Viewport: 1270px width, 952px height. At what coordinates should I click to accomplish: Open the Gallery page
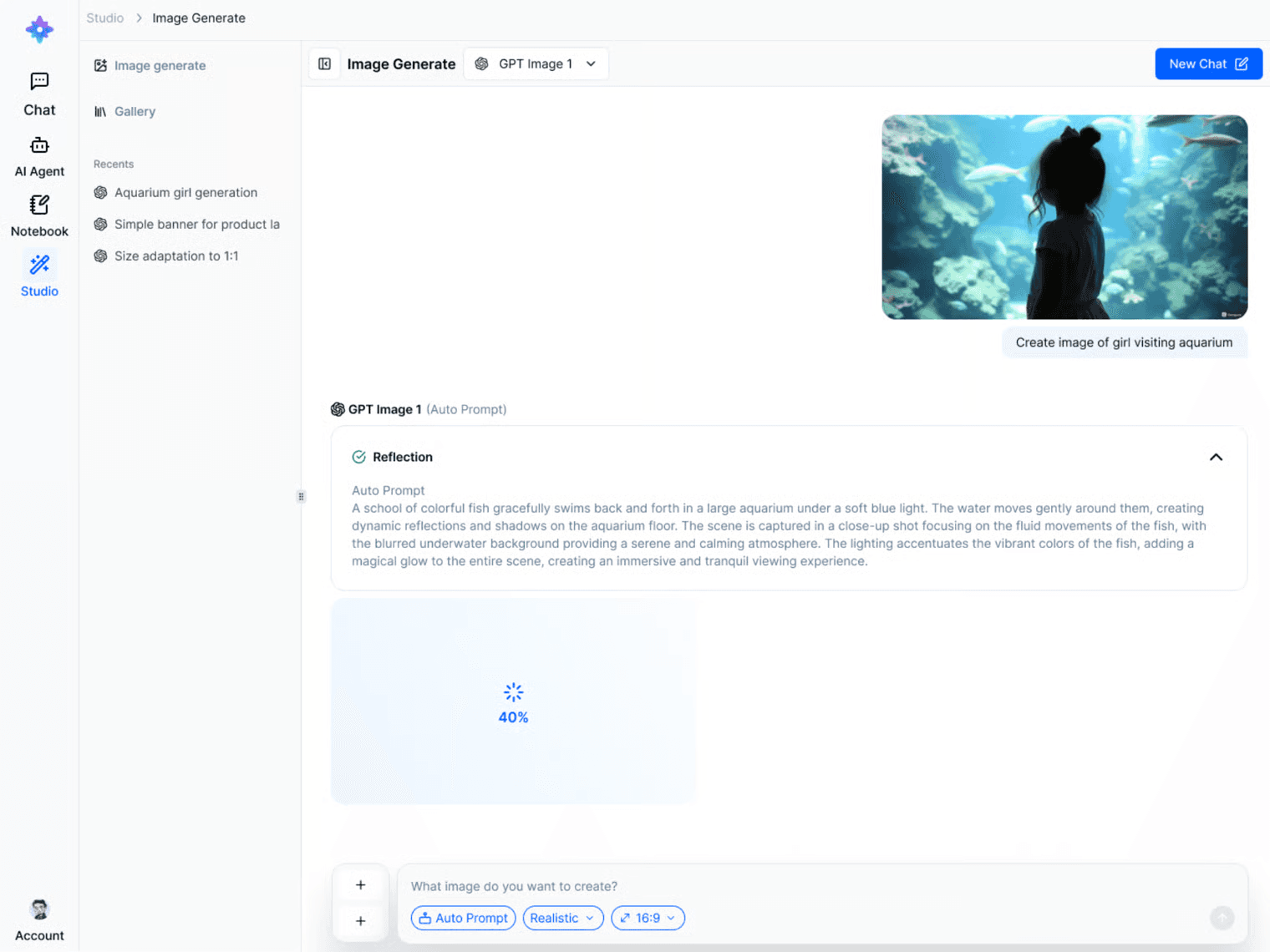(125, 111)
